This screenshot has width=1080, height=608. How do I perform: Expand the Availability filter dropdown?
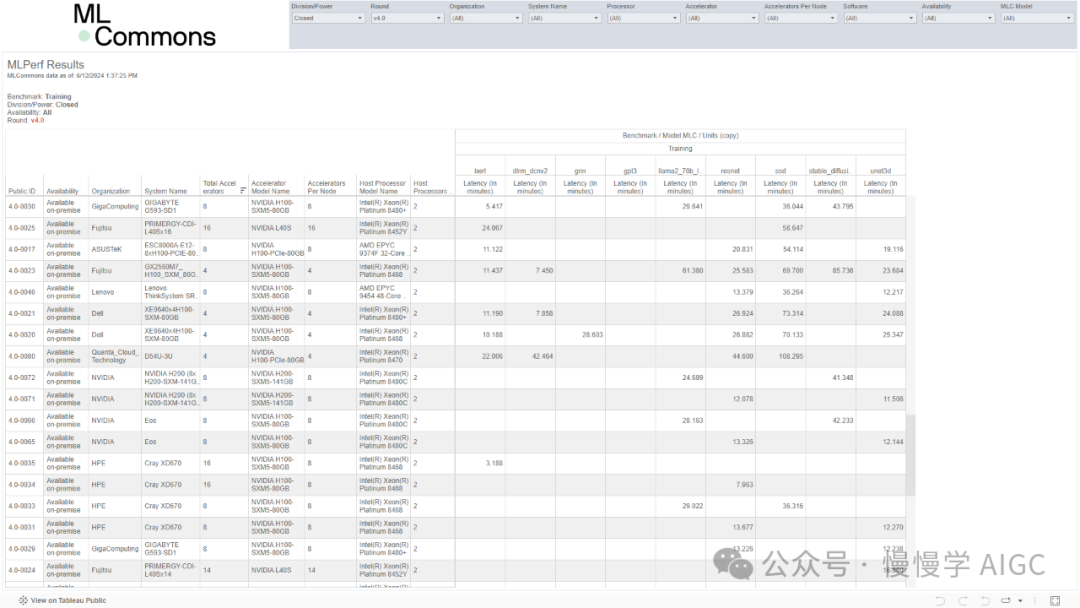pyautogui.click(x=958, y=19)
